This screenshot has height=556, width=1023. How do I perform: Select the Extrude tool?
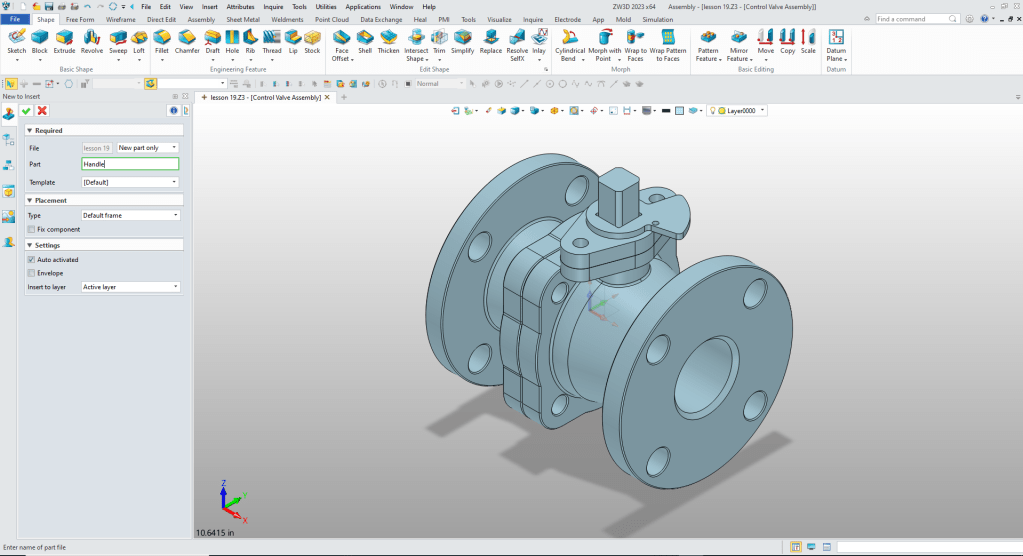64,39
